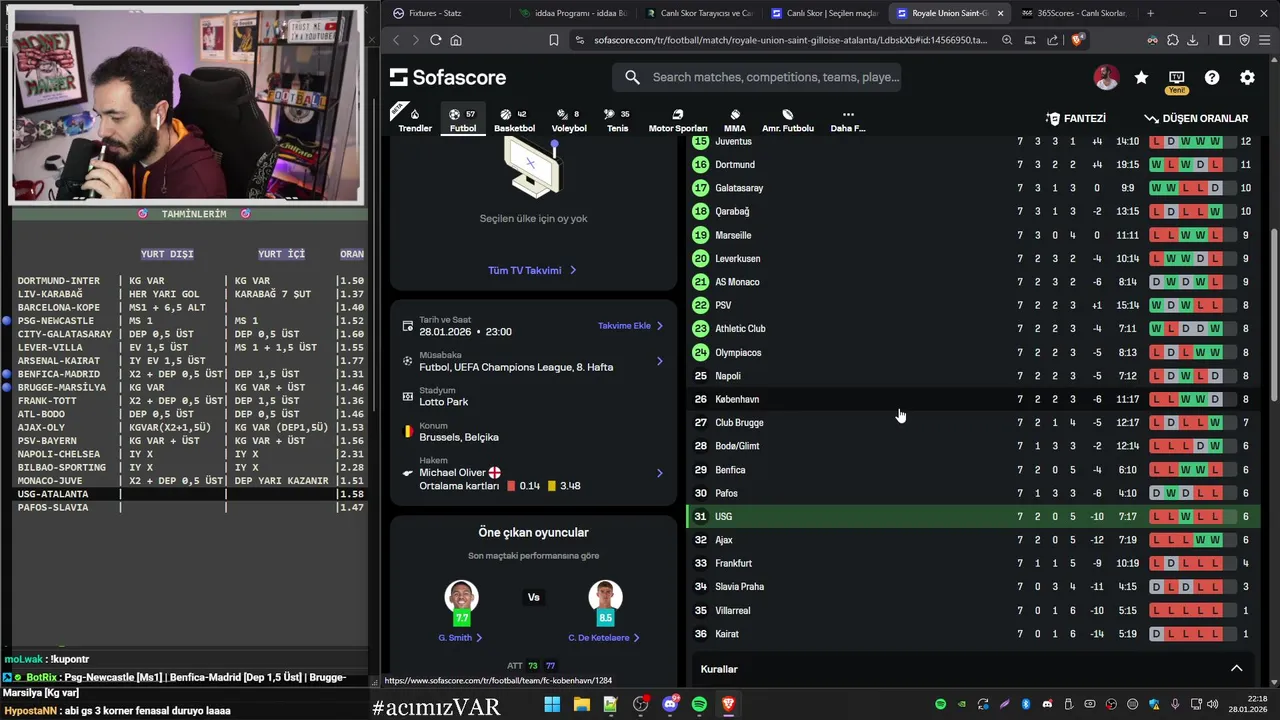Image resolution: width=1280 pixels, height=720 pixels.
Task: Open the C. De Ketelaere player link
Action: [605, 637]
